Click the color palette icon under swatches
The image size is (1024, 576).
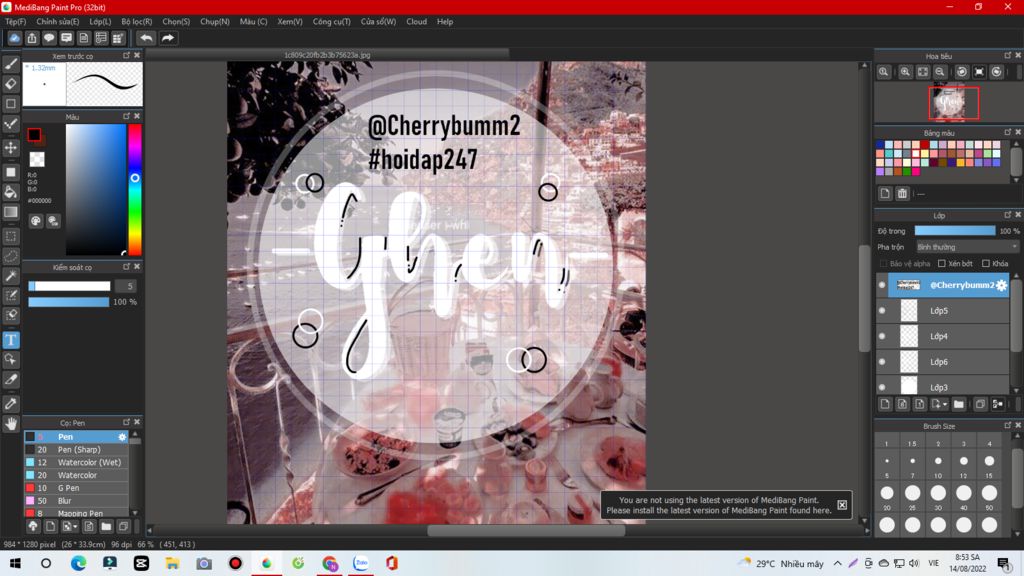pos(36,221)
